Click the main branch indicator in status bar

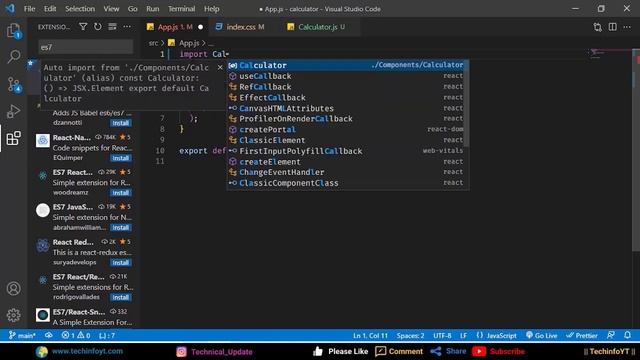[x=22, y=336]
